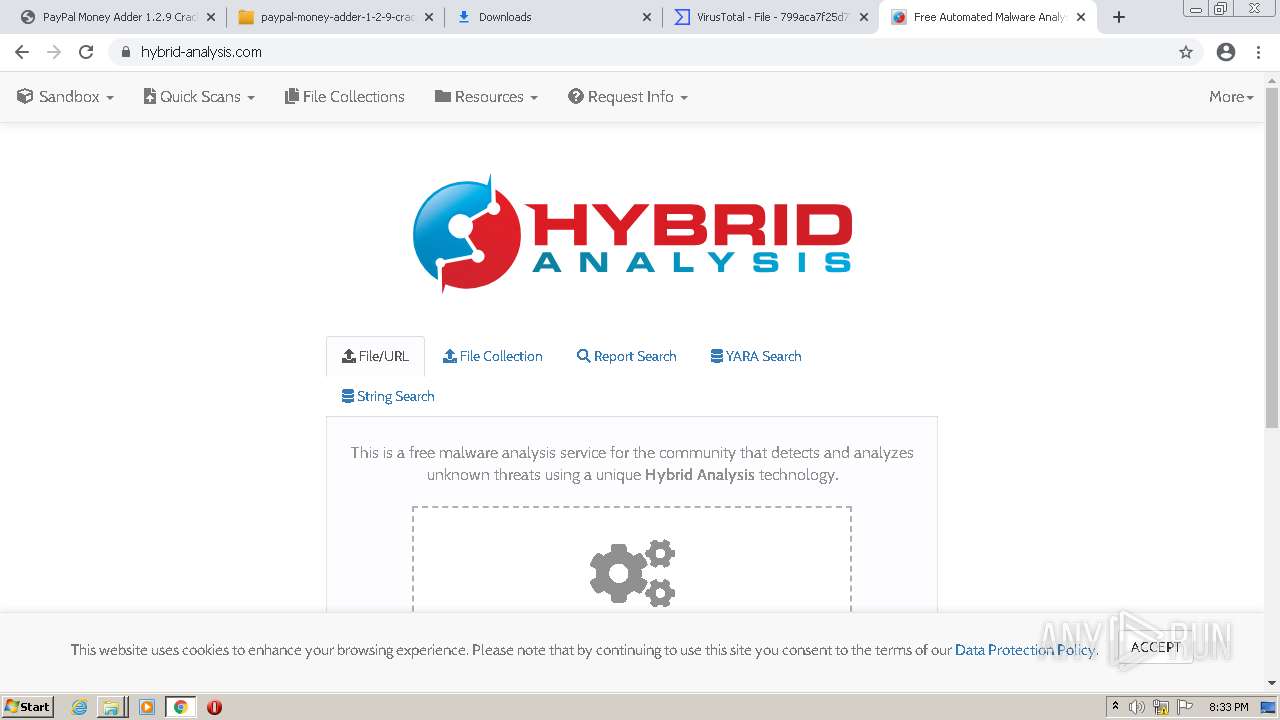Close the VirusTotal browser tab
Screen dimensions: 1280x720
point(864,17)
